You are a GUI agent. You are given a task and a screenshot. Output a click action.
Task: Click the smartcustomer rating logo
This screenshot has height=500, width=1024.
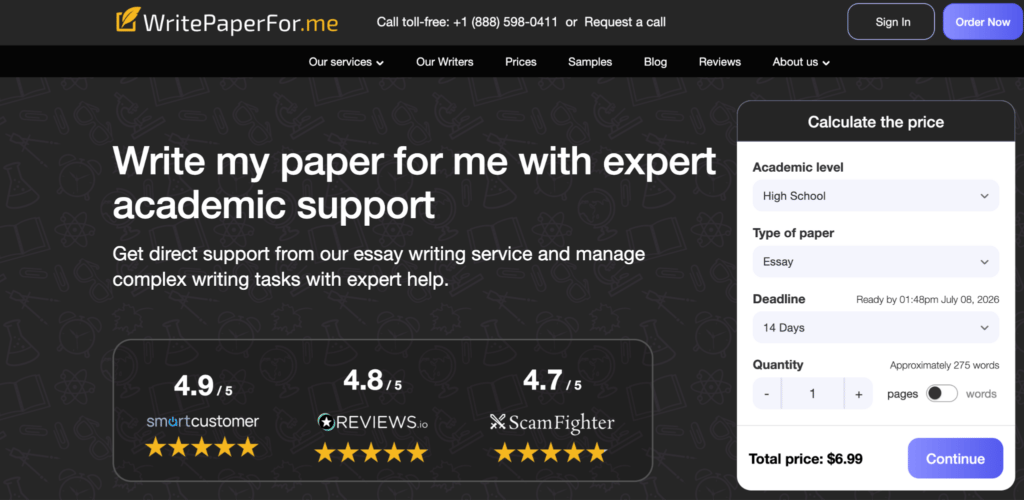pyautogui.click(x=202, y=422)
